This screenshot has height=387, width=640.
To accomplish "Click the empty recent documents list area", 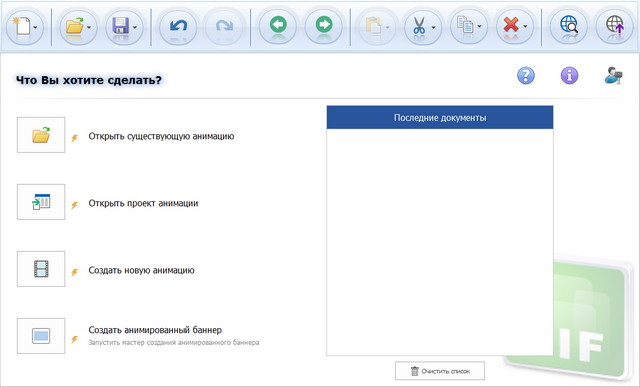I will (440, 242).
